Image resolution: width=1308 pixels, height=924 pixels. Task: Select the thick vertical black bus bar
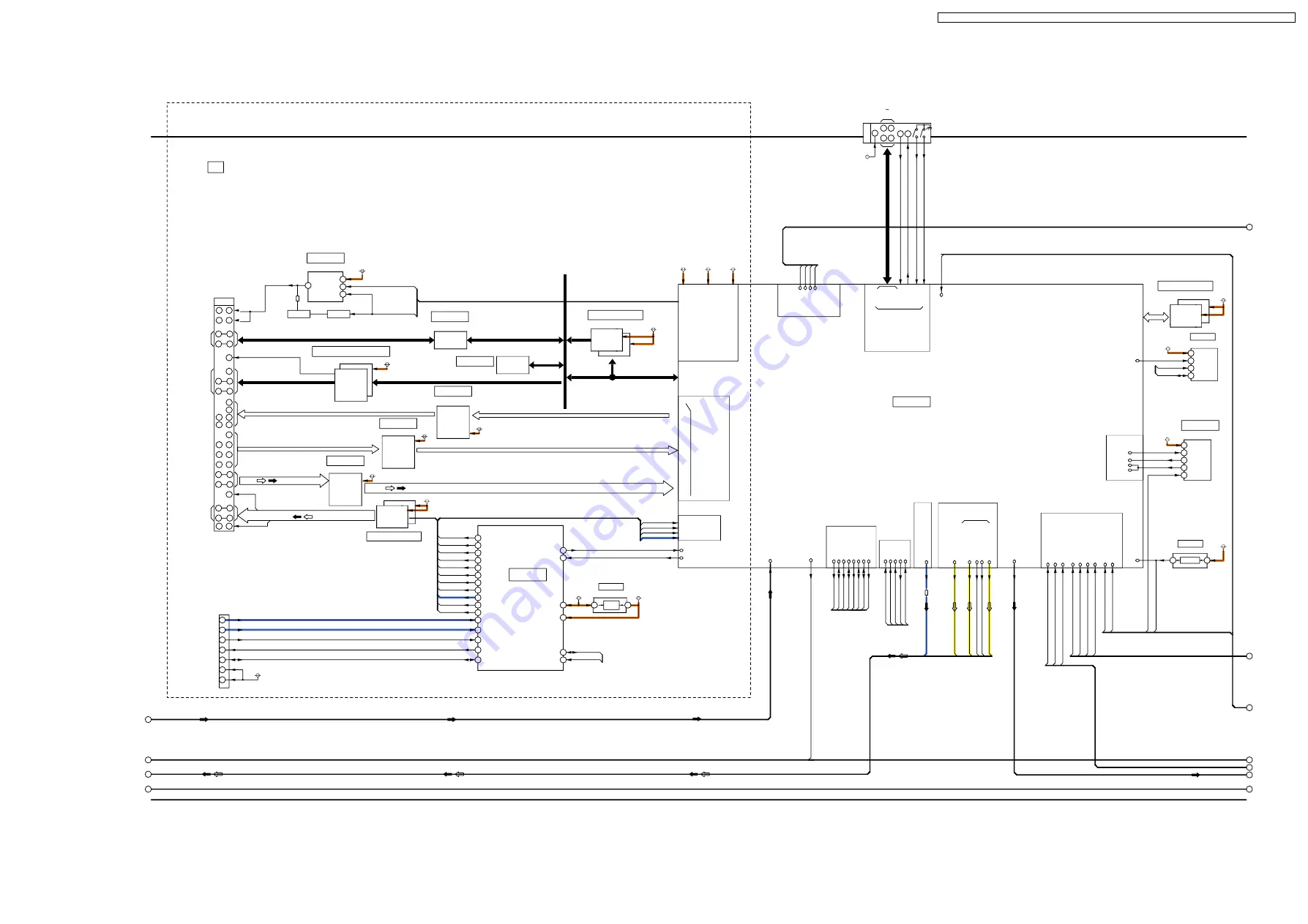(x=565, y=342)
